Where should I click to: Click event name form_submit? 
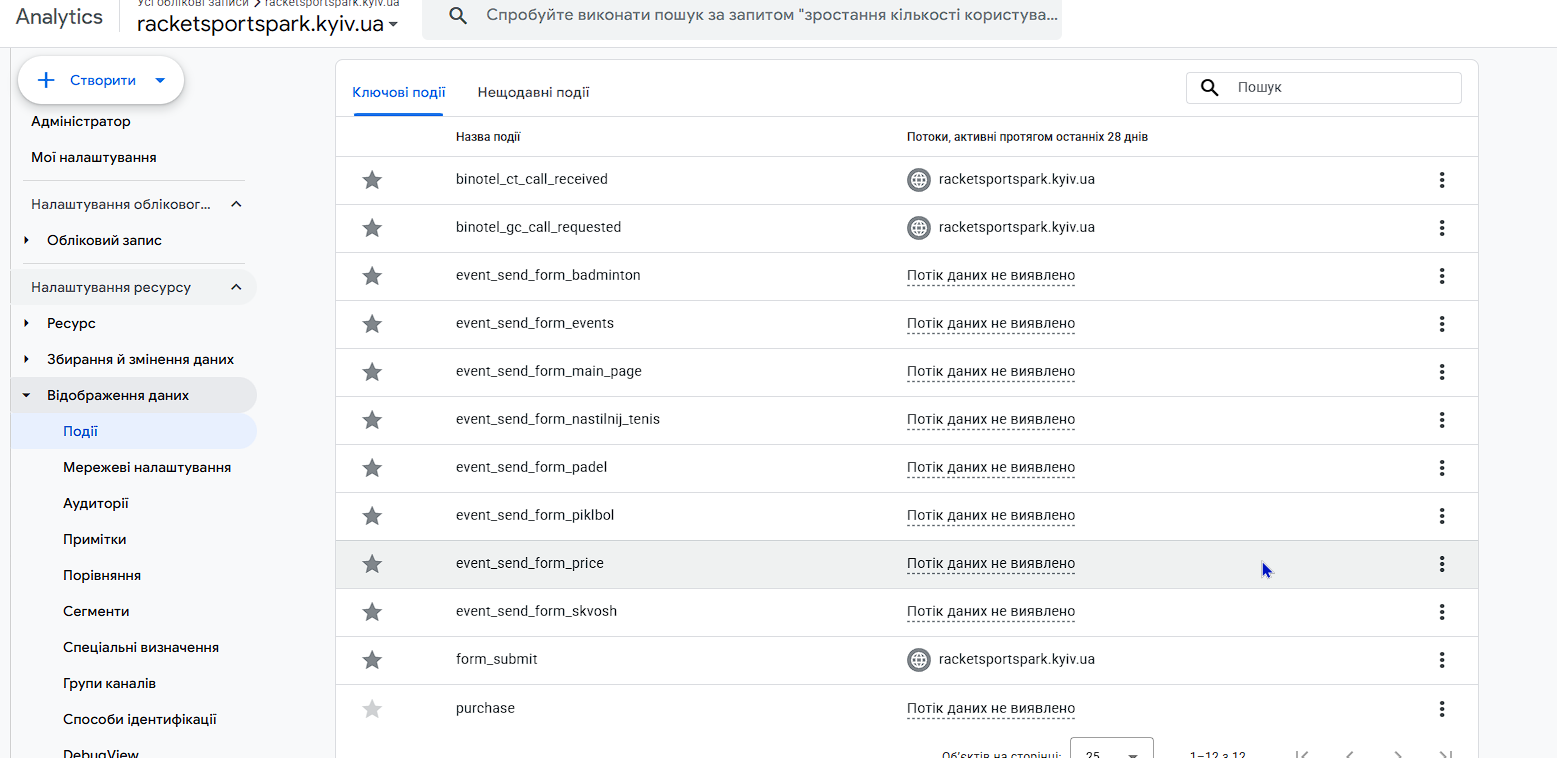point(497,660)
